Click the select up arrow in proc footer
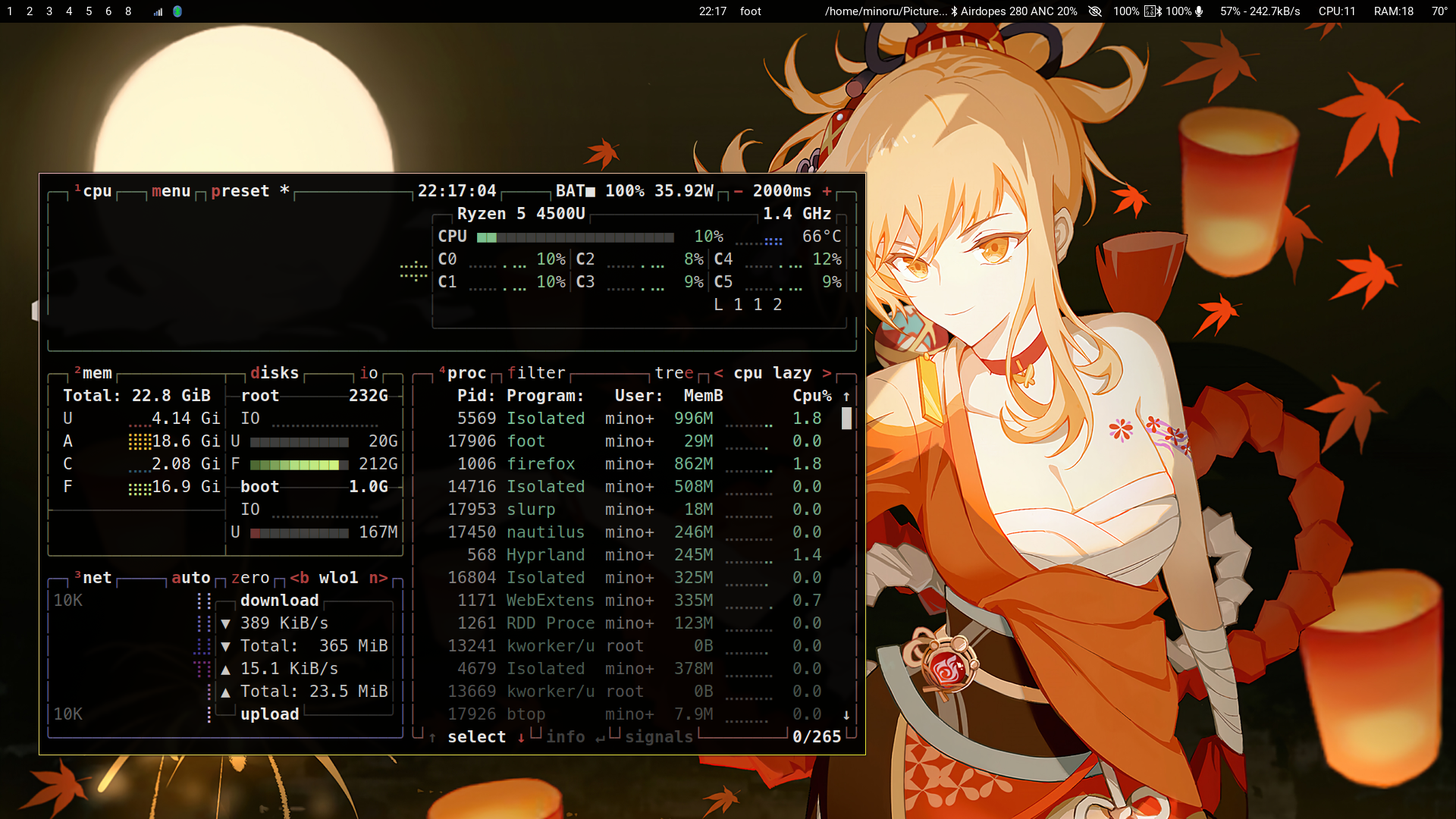The width and height of the screenshot is (1456, 819). click(432, 737)
